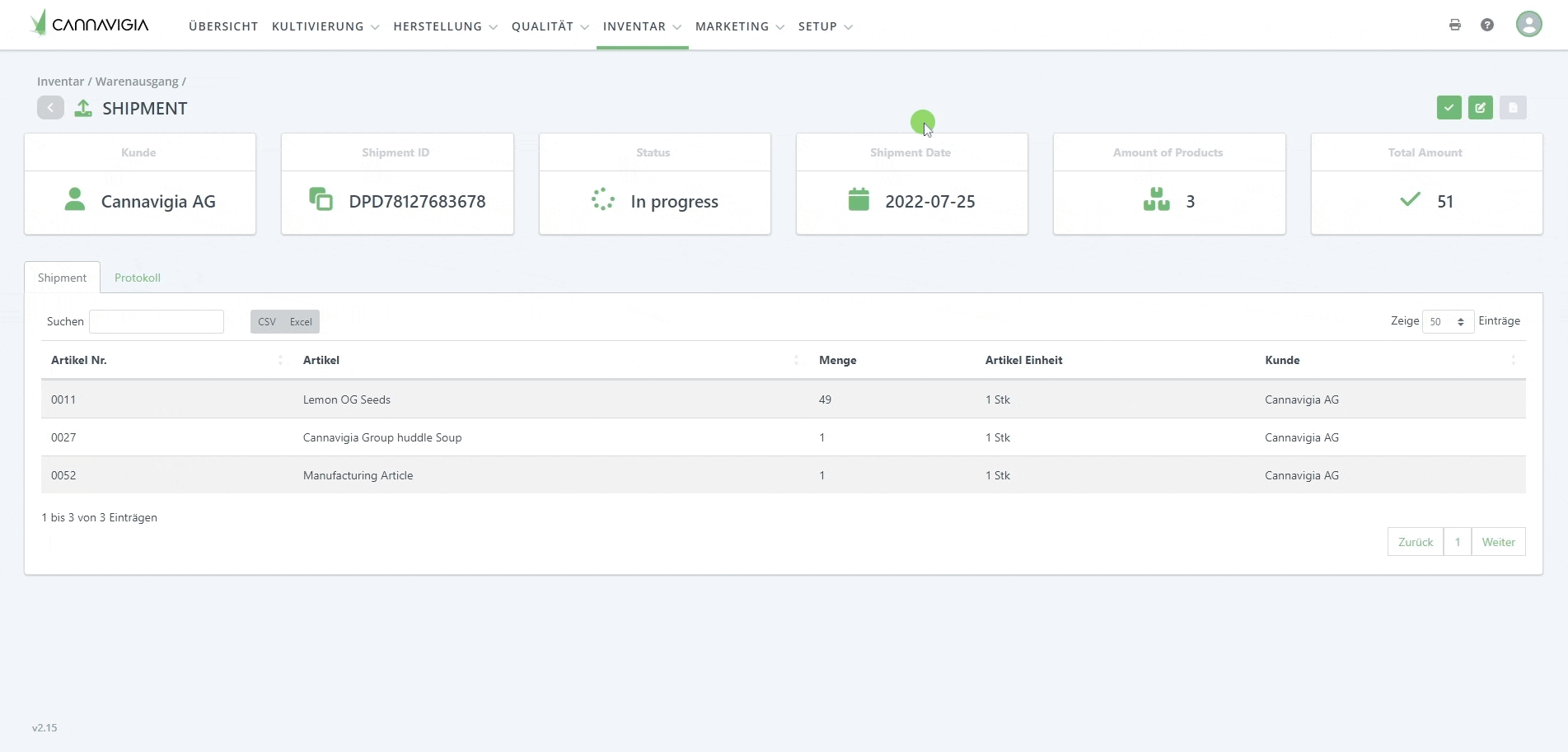This screenshot has height=752, width=1568.
Task: Export table as Excel
Action: 301,322
